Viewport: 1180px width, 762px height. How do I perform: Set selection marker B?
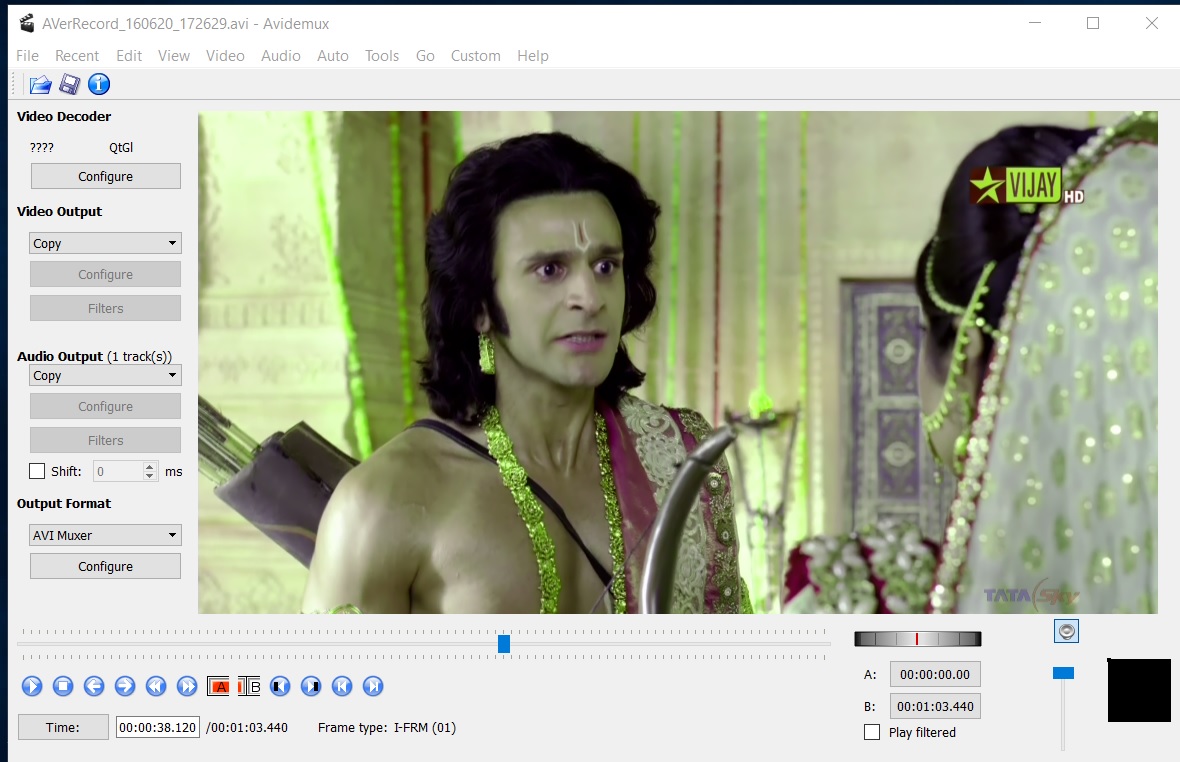(249, 686)
